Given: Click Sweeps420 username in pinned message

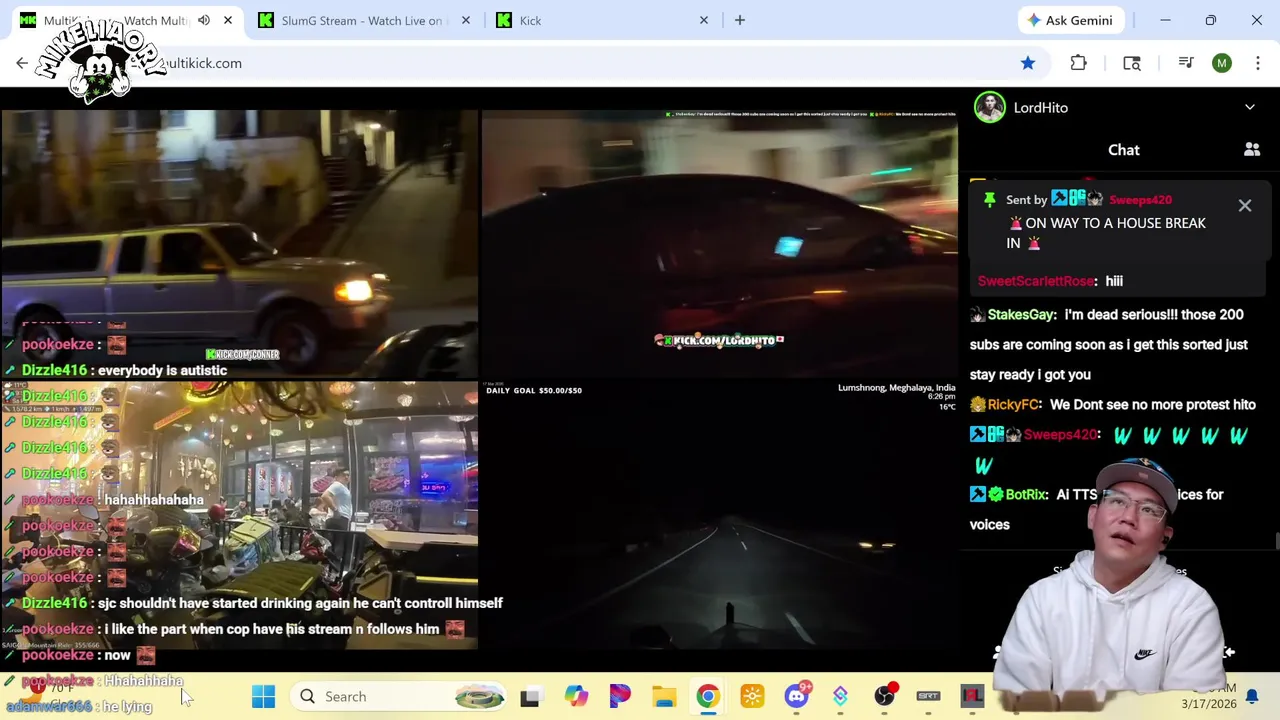Looking at the screenshot, I should click(1140, 200).
